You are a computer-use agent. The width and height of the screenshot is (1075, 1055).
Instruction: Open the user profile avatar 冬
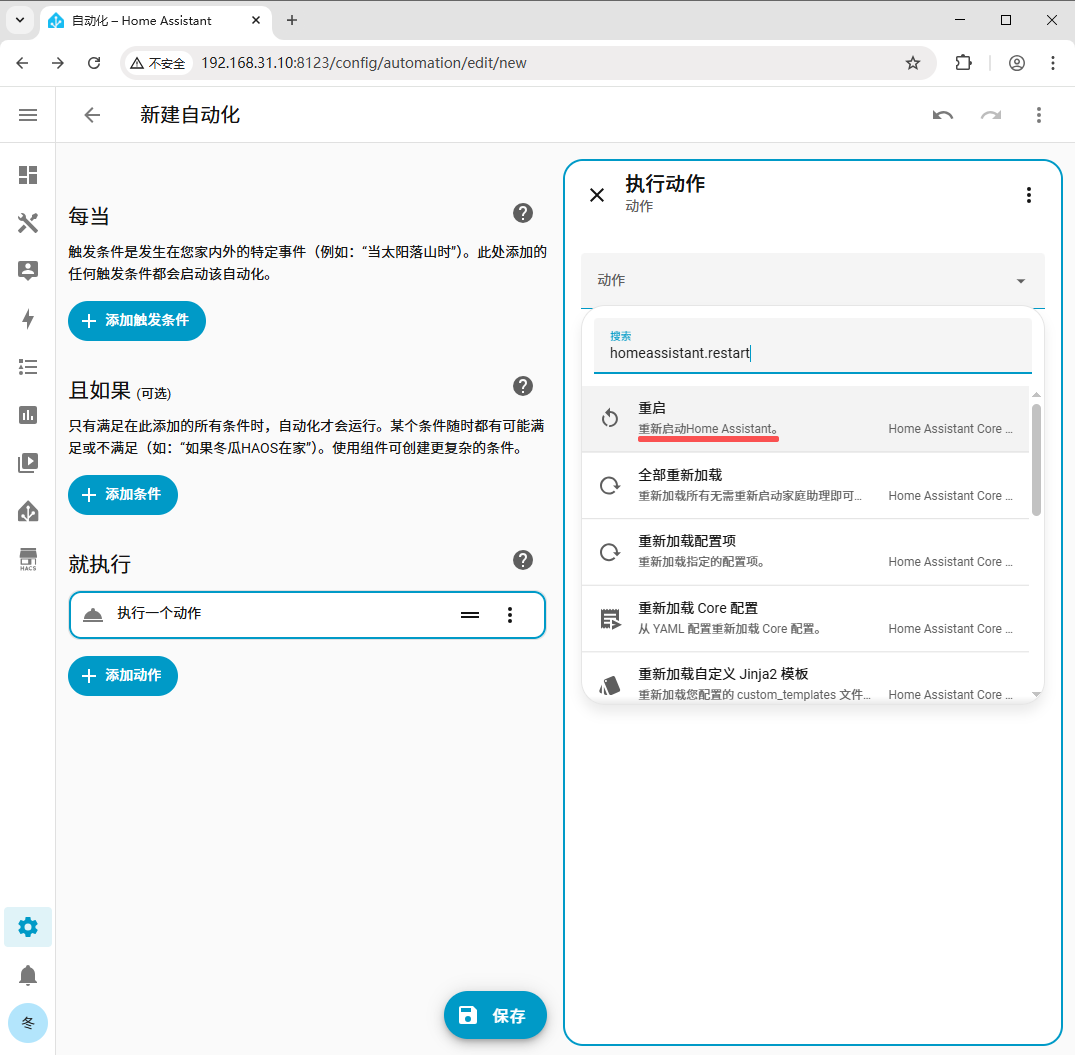[x=27, y=1023]
